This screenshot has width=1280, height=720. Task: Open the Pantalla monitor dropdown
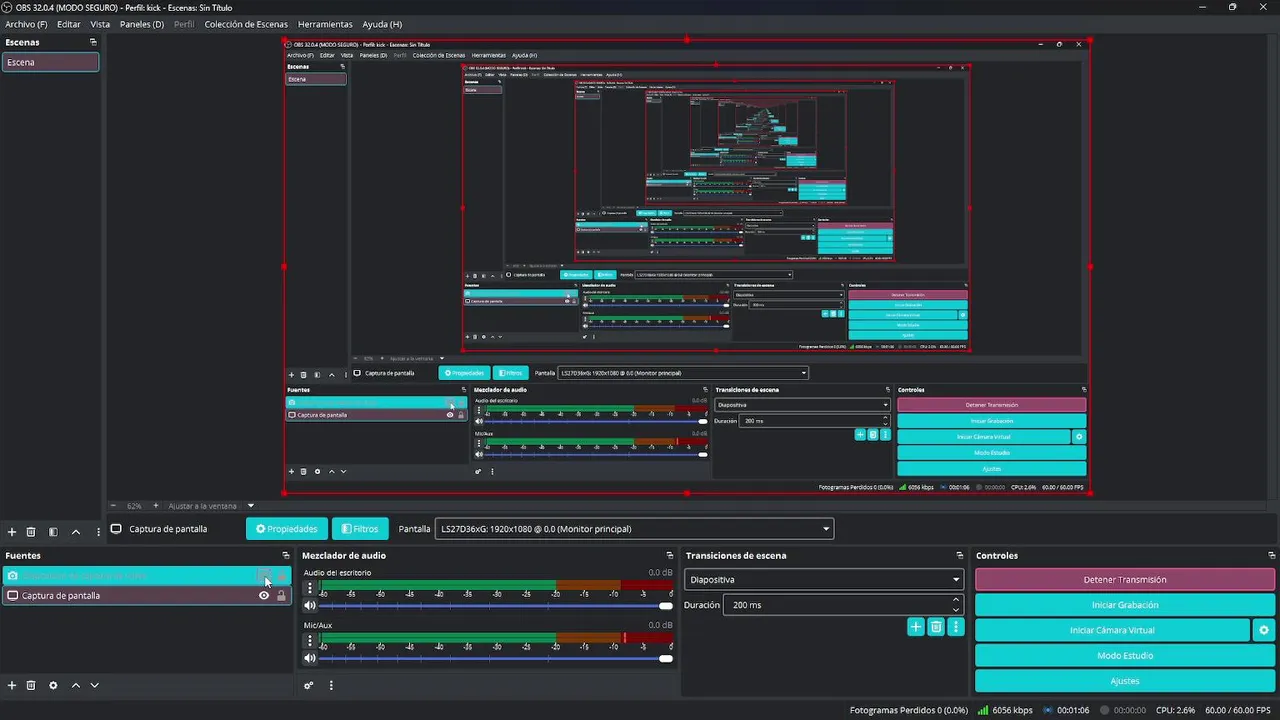[x=634, y=529]
